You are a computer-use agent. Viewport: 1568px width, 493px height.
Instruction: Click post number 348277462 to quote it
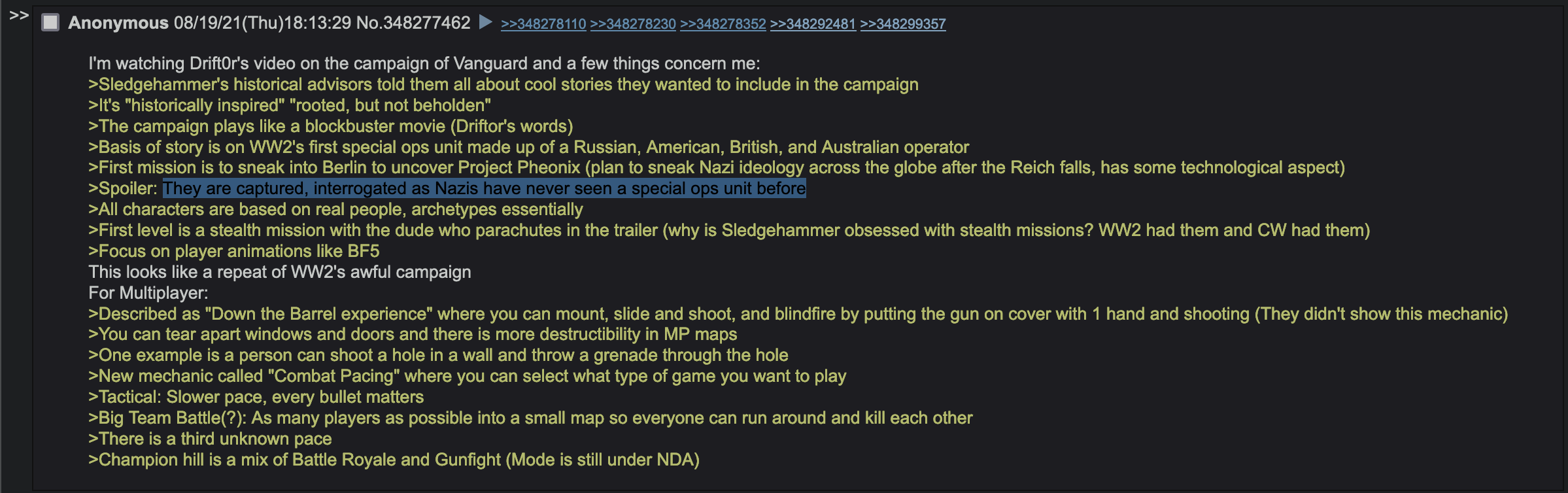[x=426, y=23]
